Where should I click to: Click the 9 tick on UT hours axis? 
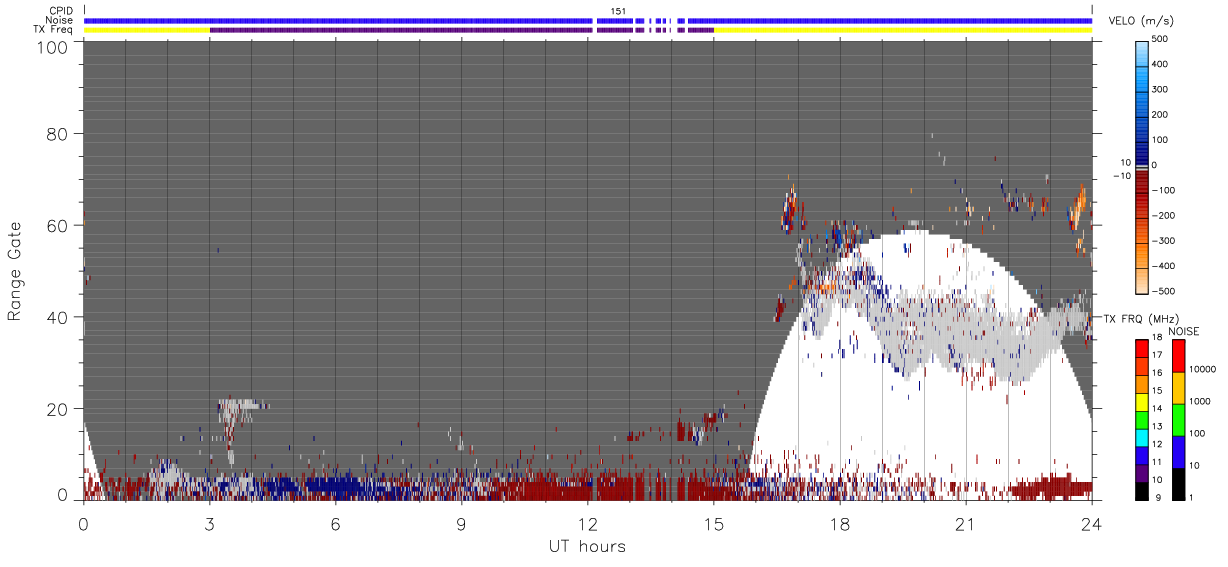pyautogui.click(x=461, y=524)
